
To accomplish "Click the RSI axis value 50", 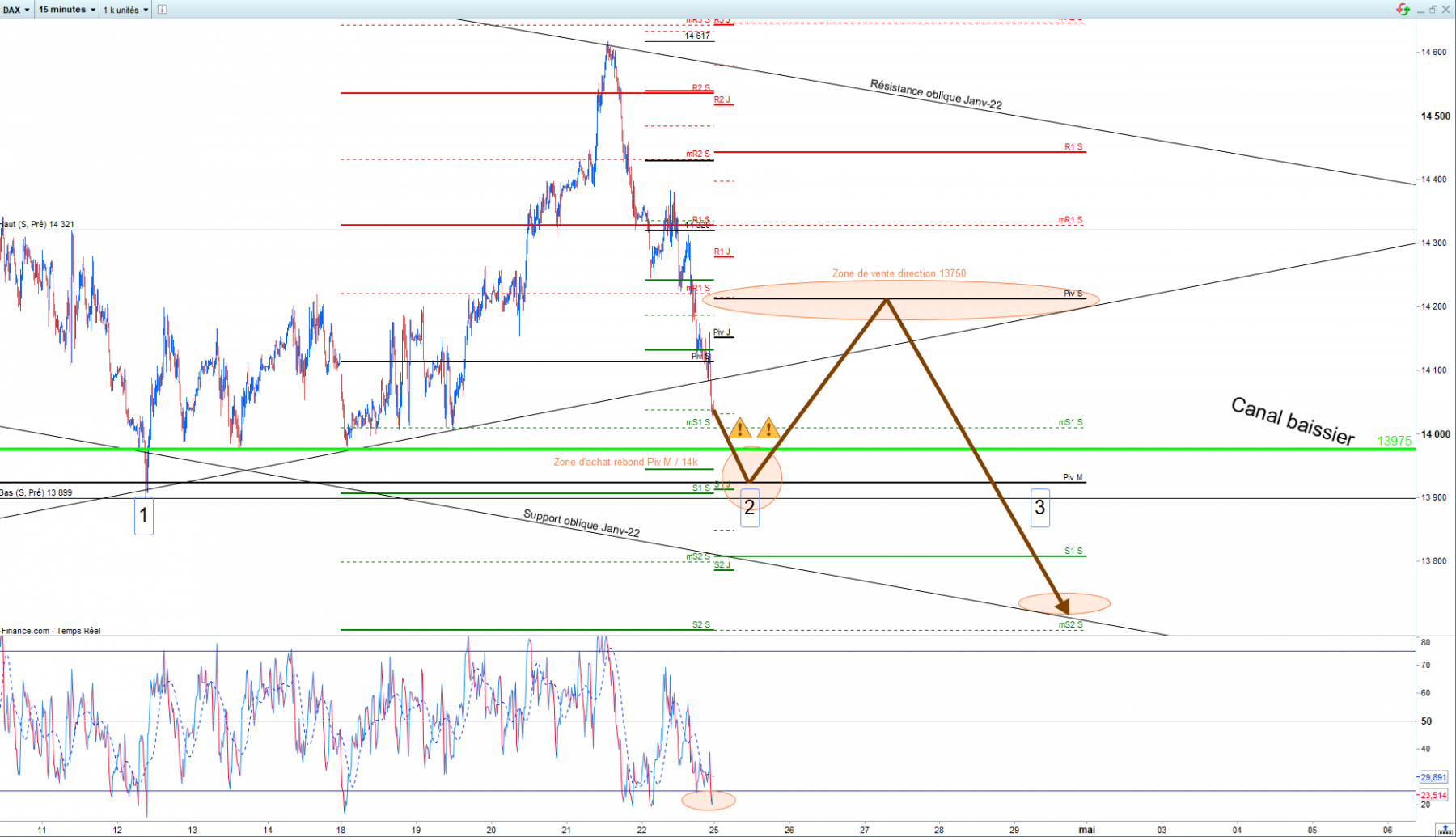I will tap(1426, 721).
